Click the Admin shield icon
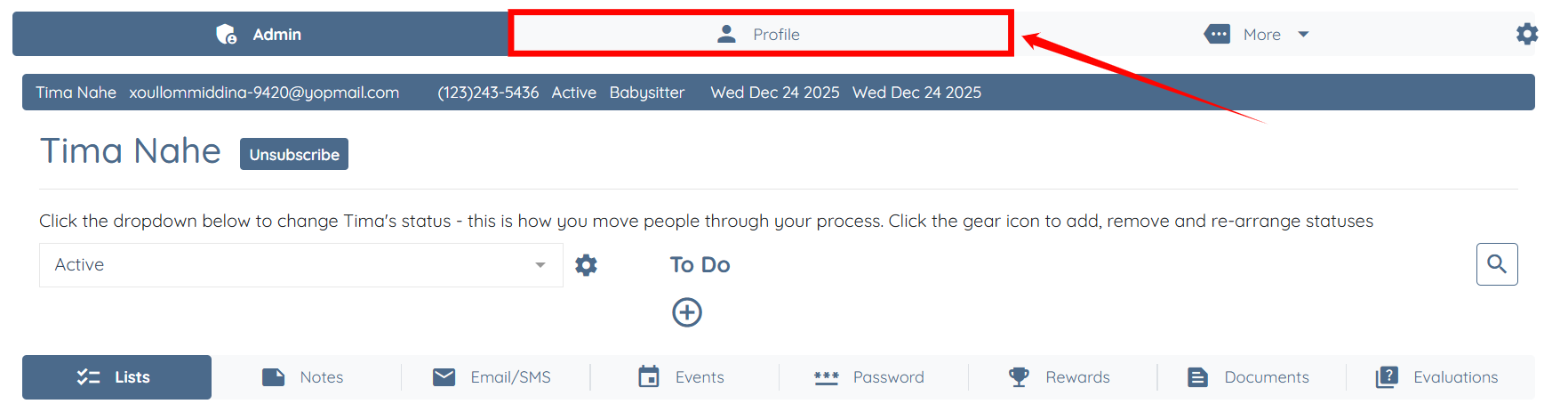1568x420 pixels. (x=227, y=34)
